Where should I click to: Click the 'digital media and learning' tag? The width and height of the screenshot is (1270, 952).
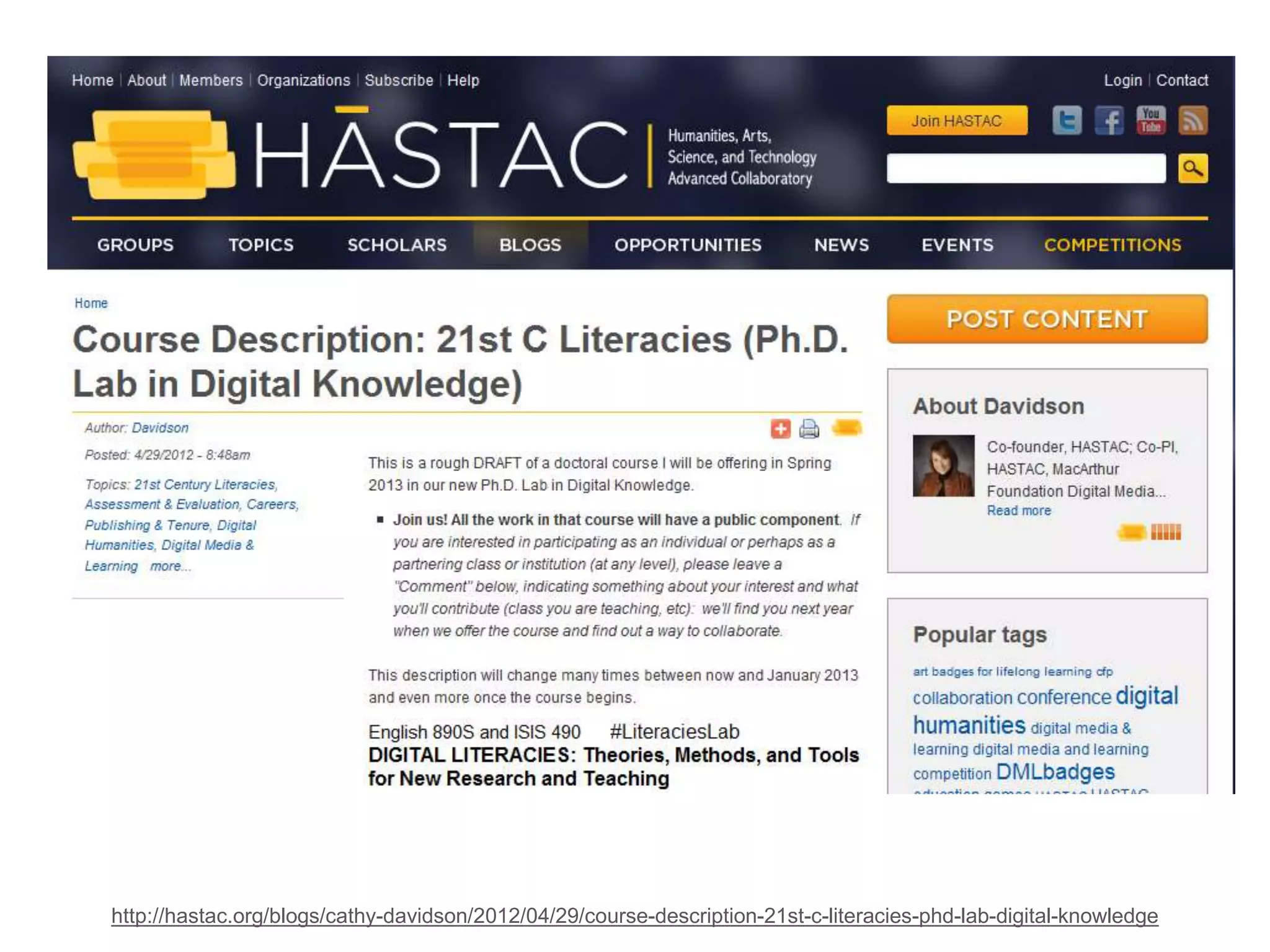(1060, 749)
